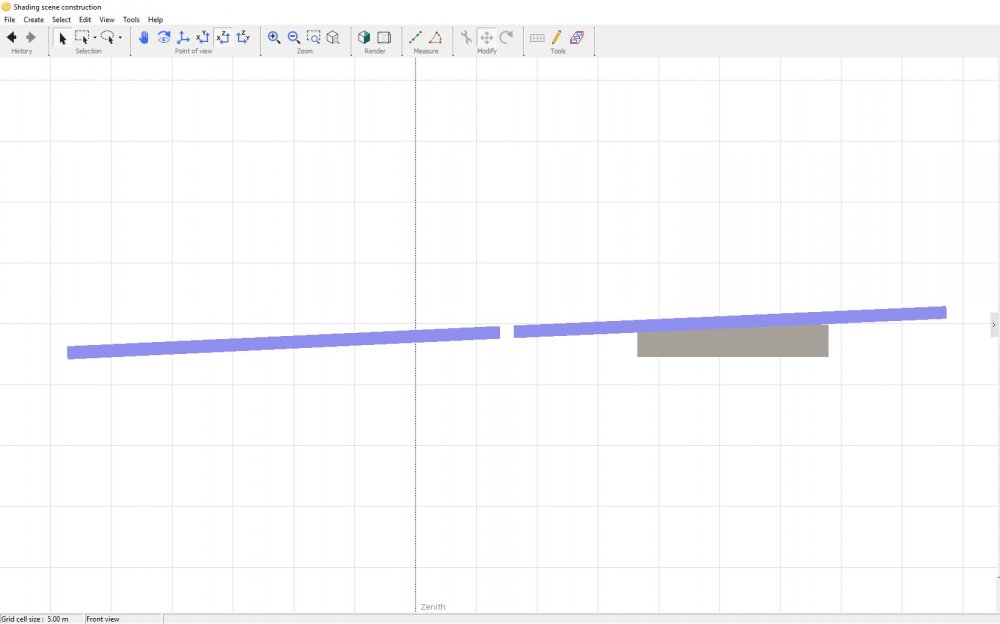The image size is (1000, 624).
Task: Toggle the realistic render cube button
Action: coord(364,38)
